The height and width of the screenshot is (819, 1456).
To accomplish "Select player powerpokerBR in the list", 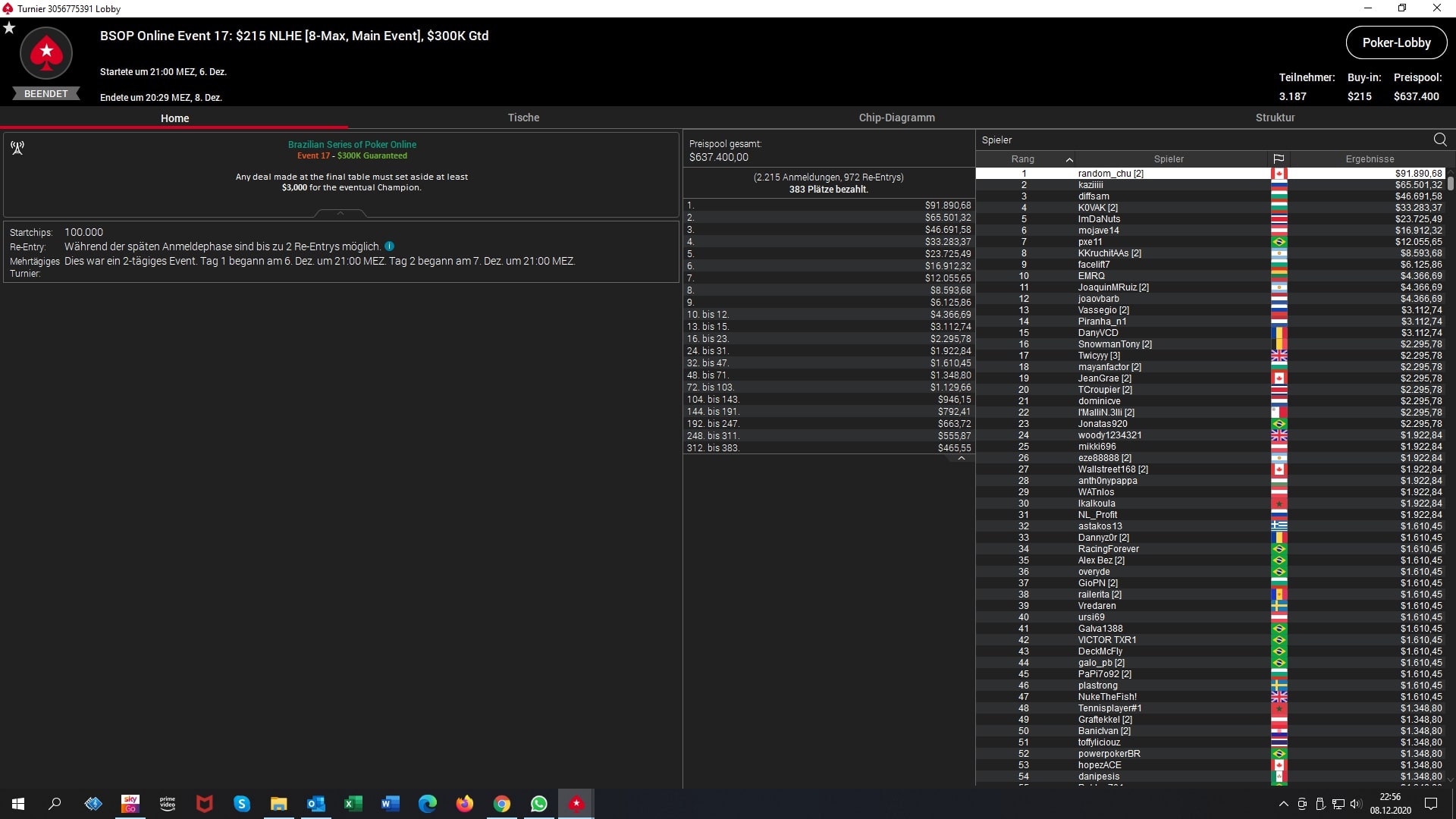I will point(1210,754).
